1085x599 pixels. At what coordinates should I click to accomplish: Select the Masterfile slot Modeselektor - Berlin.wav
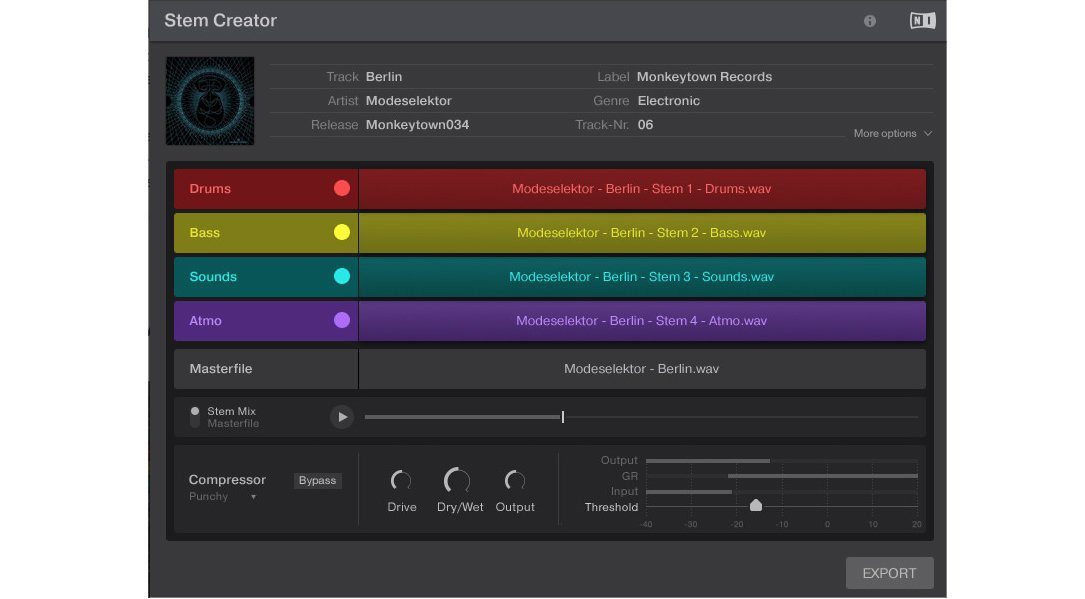pyautogui.click(x=641, y=369)
